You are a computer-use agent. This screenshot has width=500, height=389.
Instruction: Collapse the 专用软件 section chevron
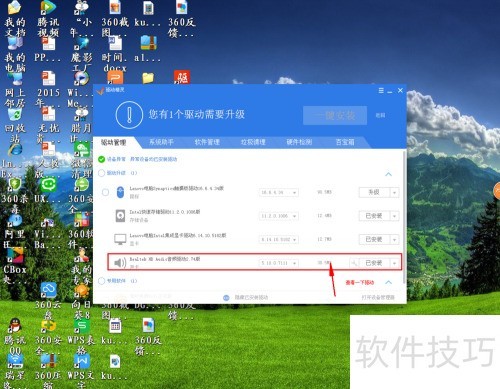click(388, 282)
